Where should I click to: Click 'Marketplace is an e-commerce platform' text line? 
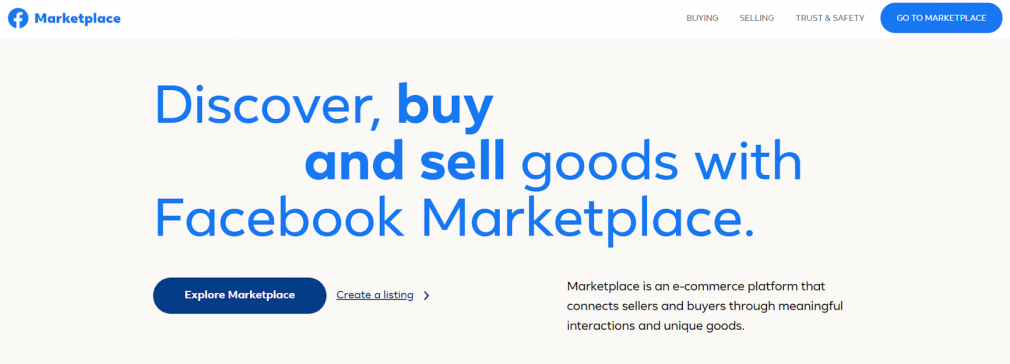(x=696, y=285)
